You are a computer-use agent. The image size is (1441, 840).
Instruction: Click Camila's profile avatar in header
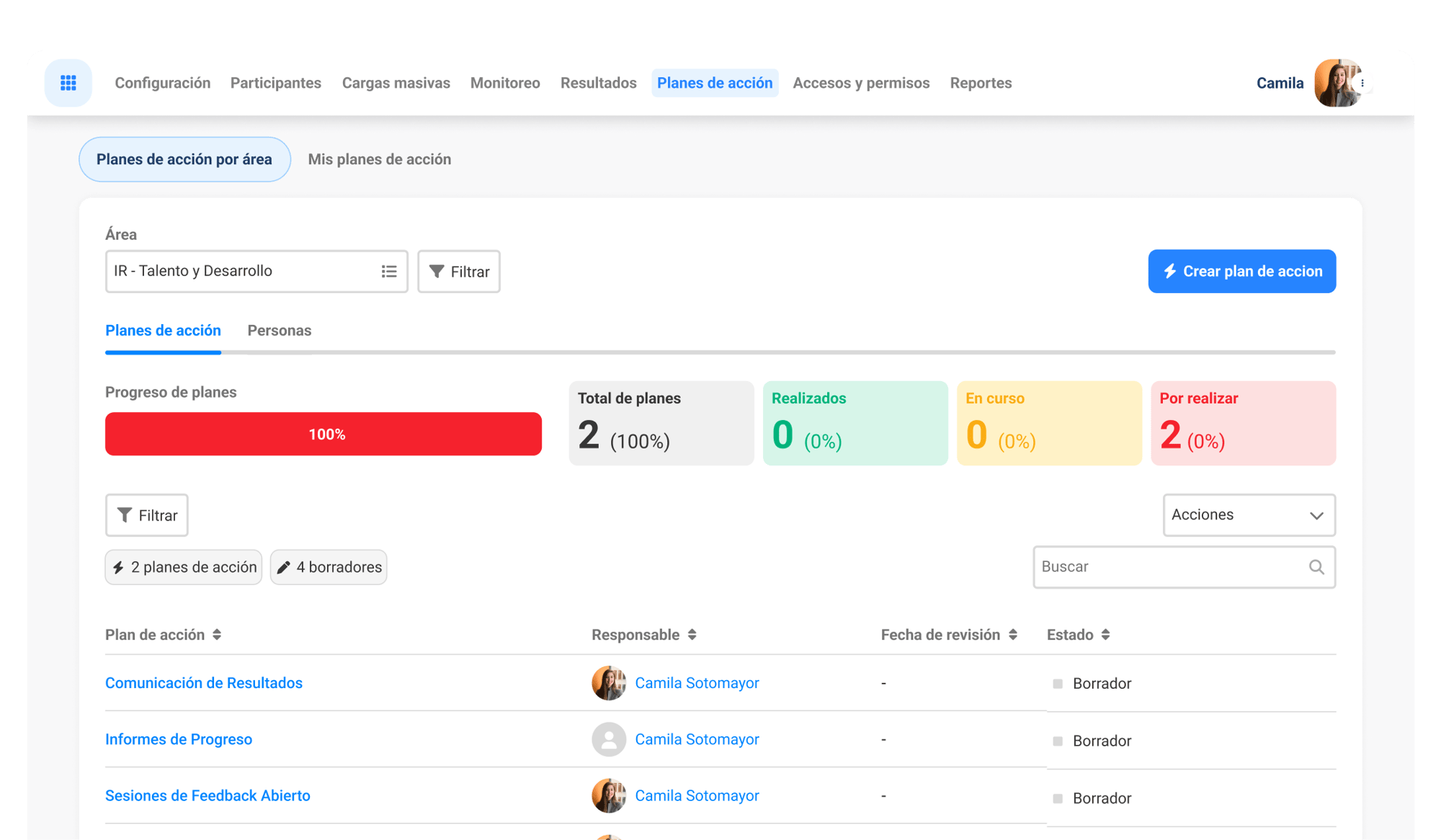1335,83
